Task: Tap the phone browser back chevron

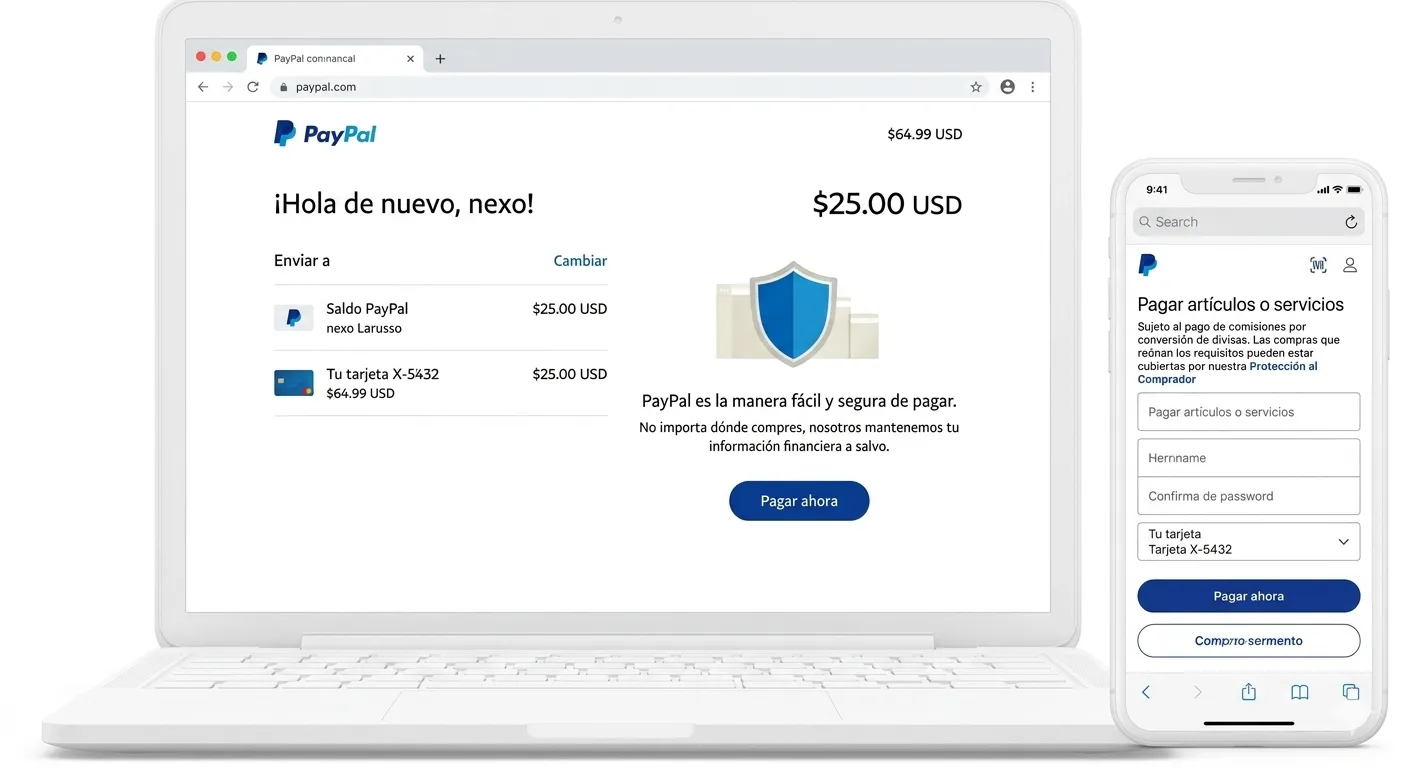Action: coord(1146,692)
